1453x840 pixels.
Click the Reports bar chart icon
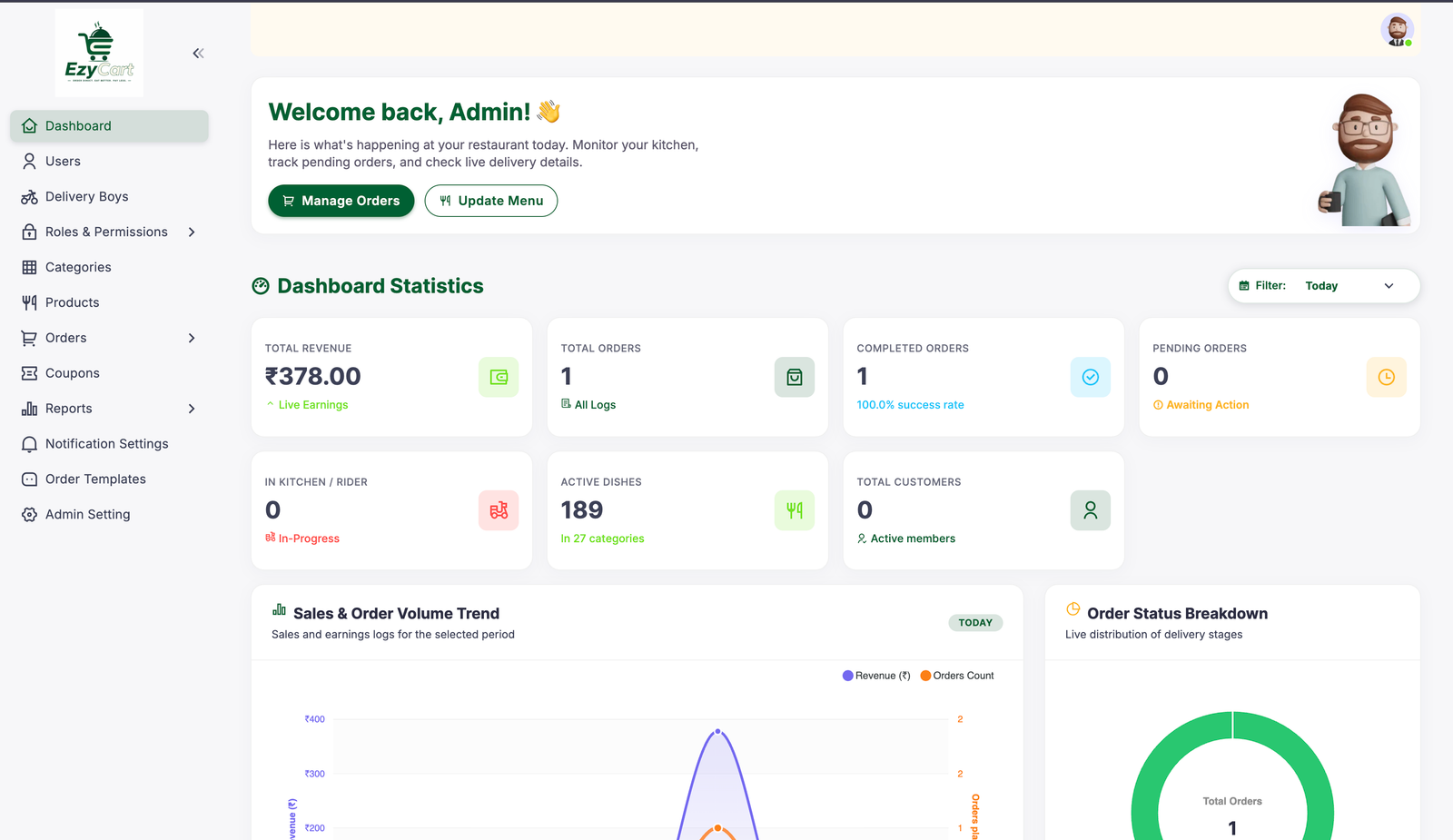pyautogui.click(x=29, y=409)
